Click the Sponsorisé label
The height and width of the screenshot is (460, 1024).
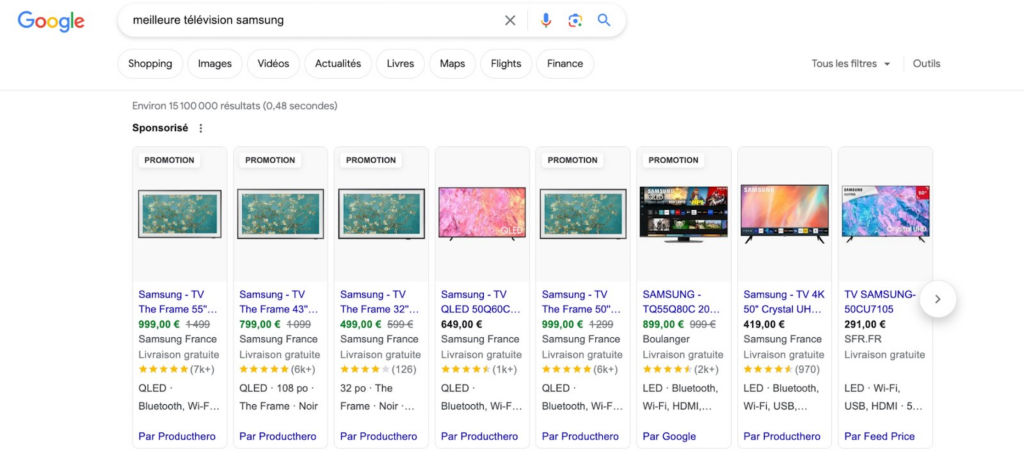[160, 128]
